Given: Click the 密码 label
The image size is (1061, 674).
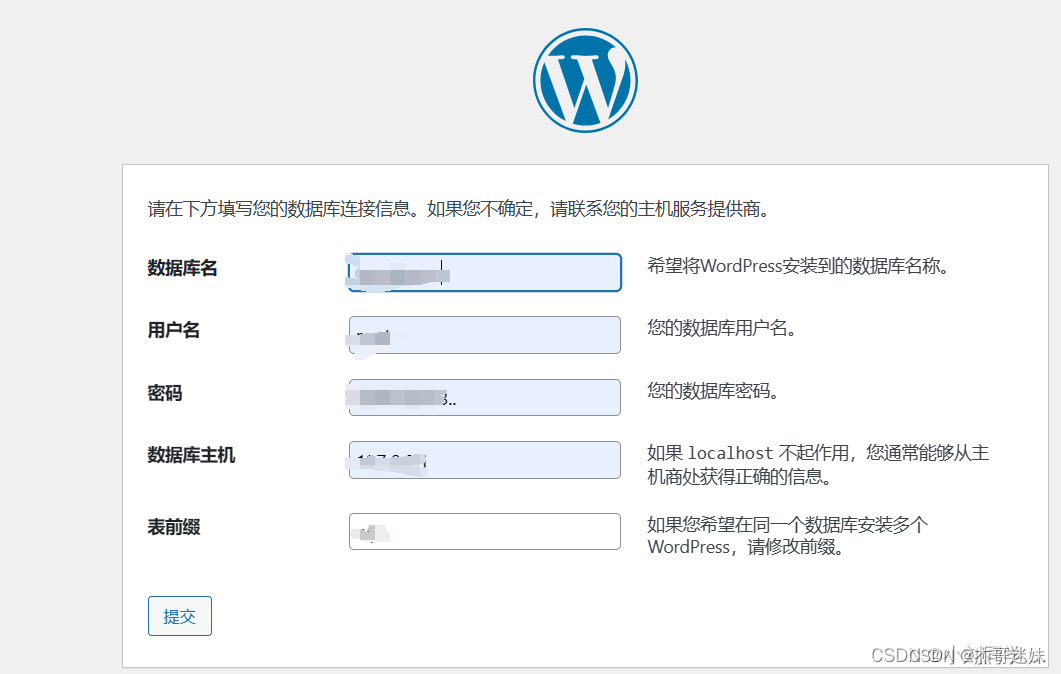Looking at the screenshot, I should [165, 393].
